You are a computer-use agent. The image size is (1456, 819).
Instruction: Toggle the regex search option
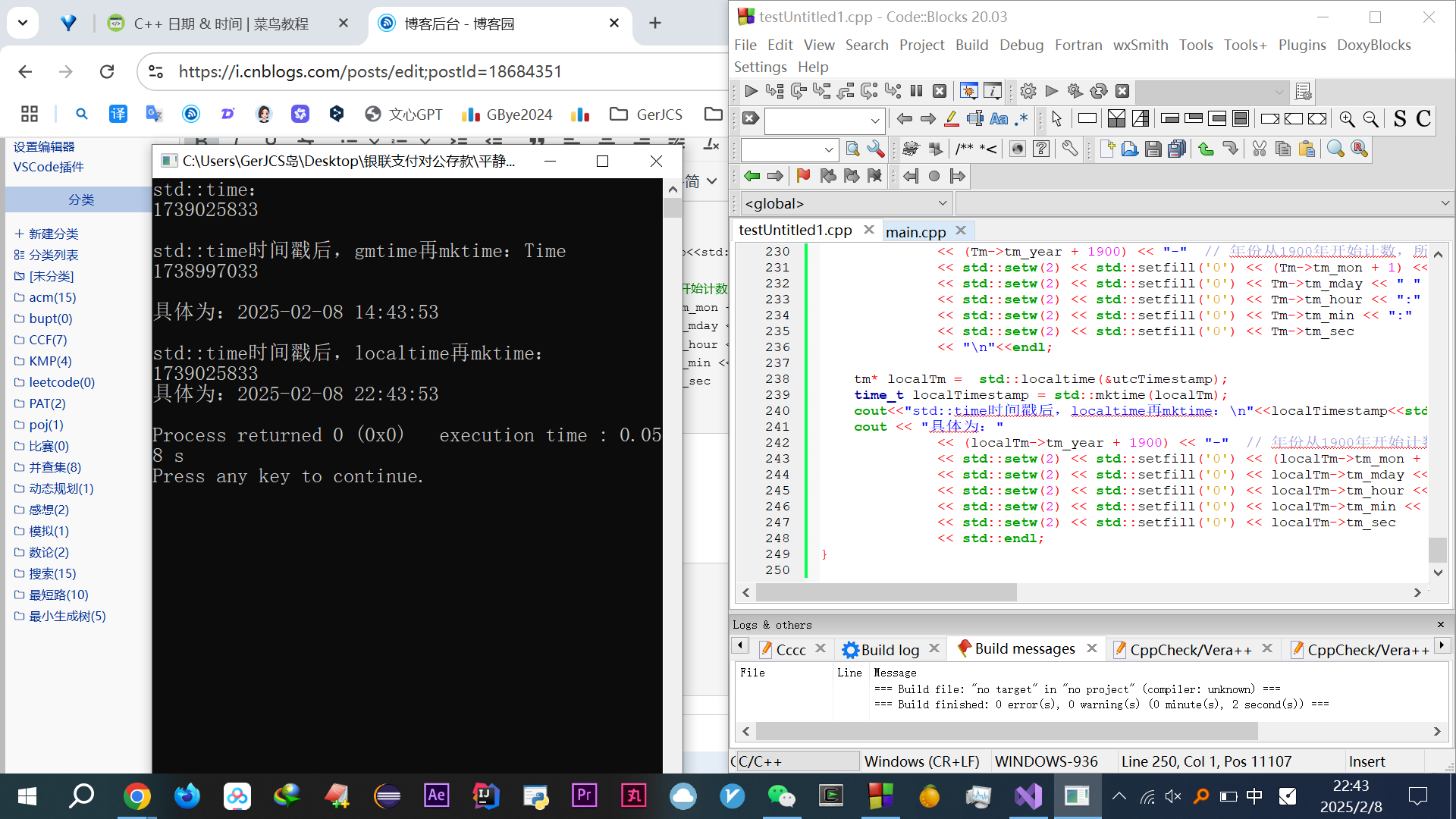click(x=1022, y=119)
